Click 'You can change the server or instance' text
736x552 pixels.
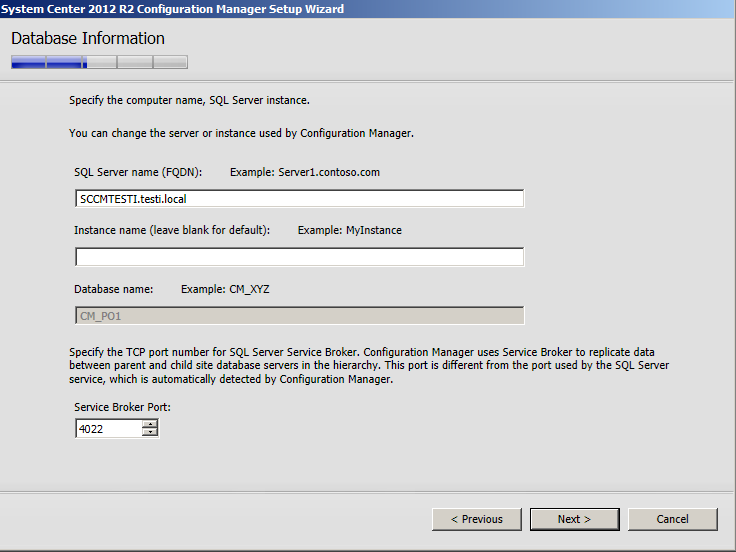coord(241,133)
